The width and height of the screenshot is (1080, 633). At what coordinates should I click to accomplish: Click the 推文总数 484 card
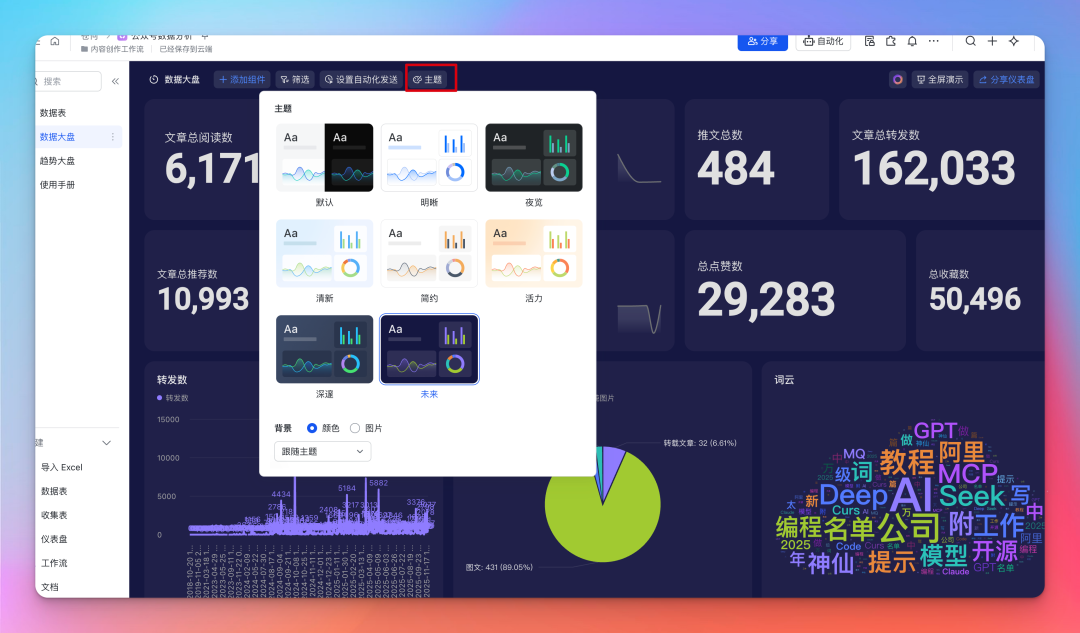click(x=756, y=159)
